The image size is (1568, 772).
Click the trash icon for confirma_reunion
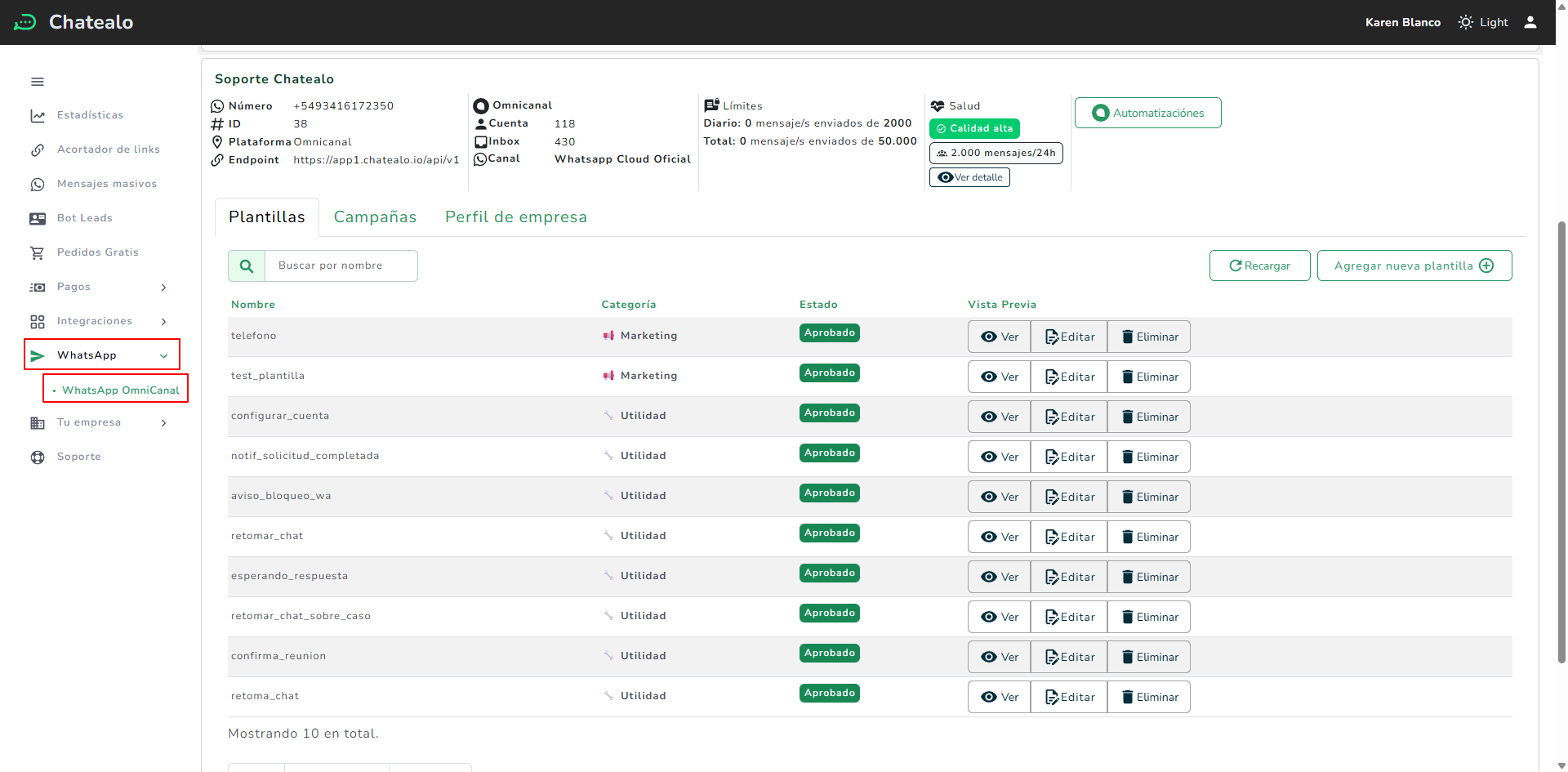1128,657
